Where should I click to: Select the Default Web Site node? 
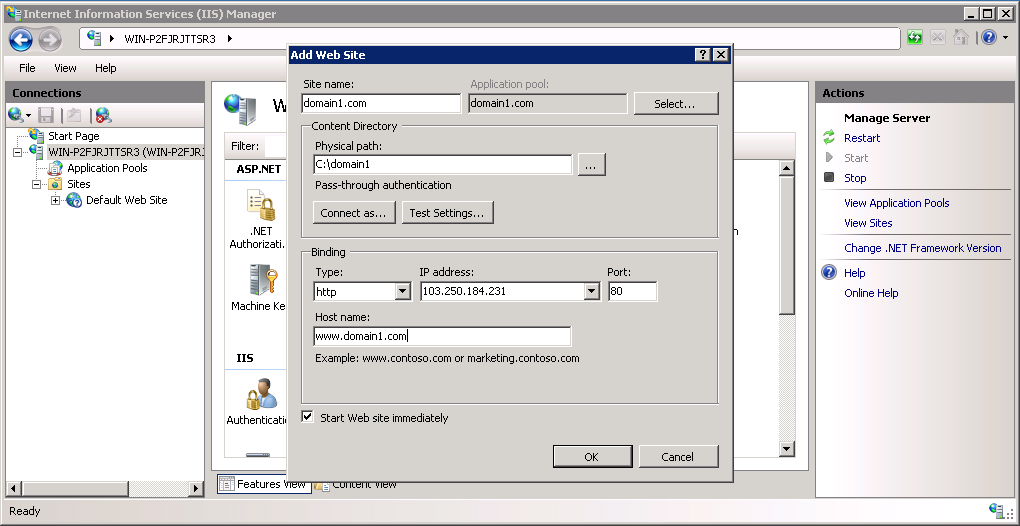pyautogui.click(x=127, y=200)
